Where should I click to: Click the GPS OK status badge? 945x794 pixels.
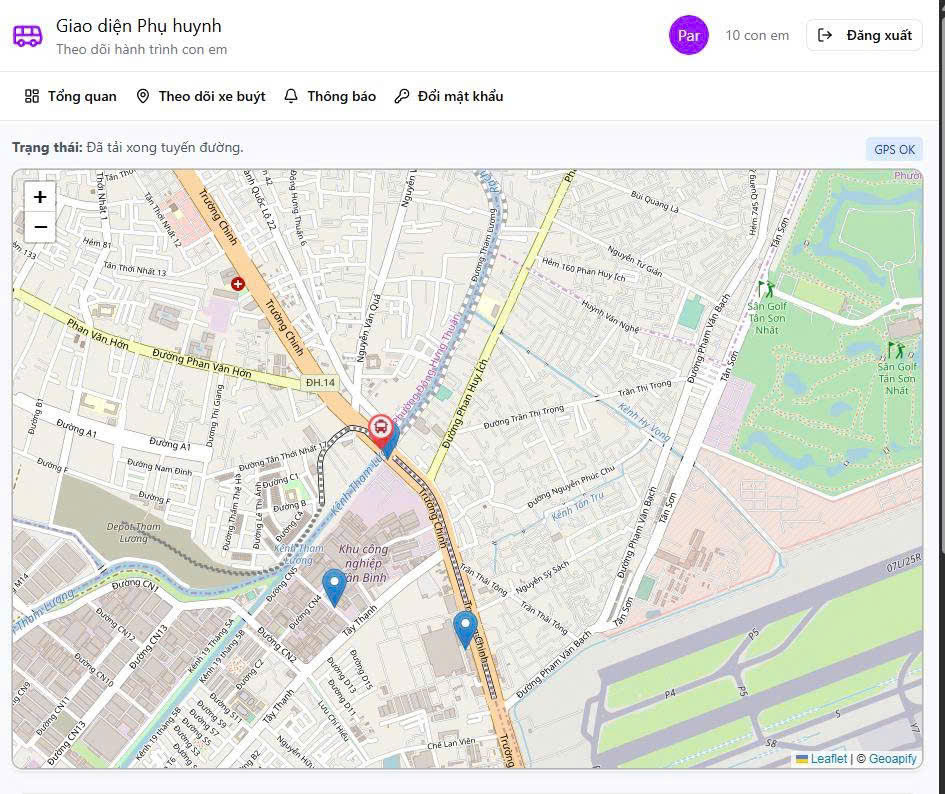[894, 150]
